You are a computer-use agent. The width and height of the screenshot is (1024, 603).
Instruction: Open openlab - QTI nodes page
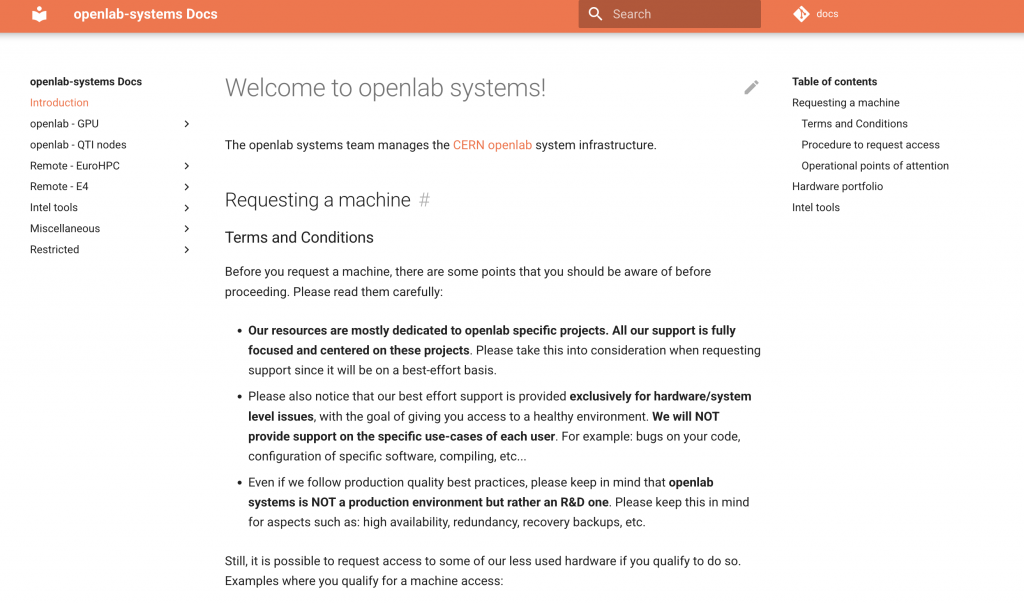click(x=78, y=144)
